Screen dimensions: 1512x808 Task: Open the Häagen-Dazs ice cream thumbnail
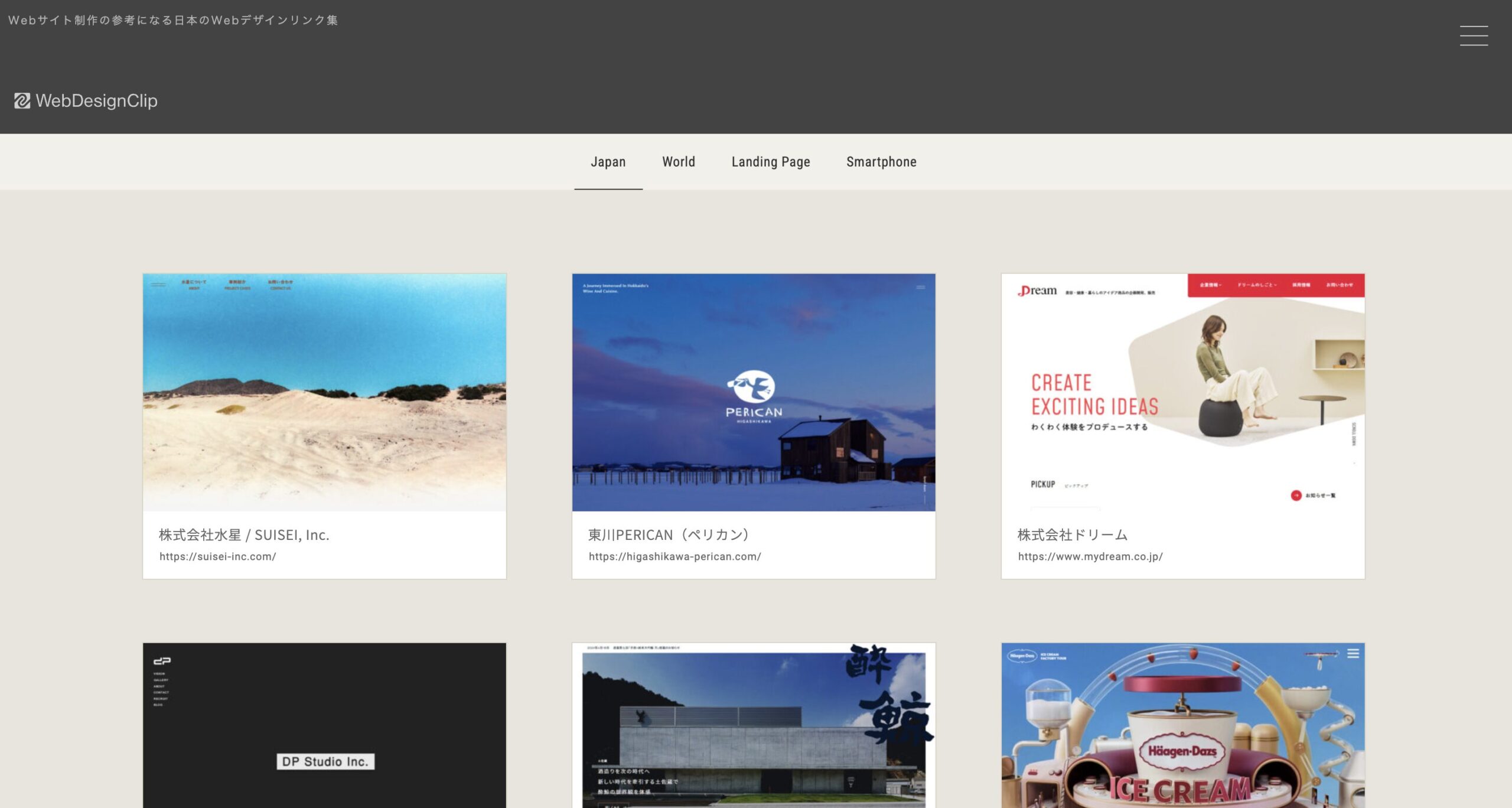[x=1182, y=725]
